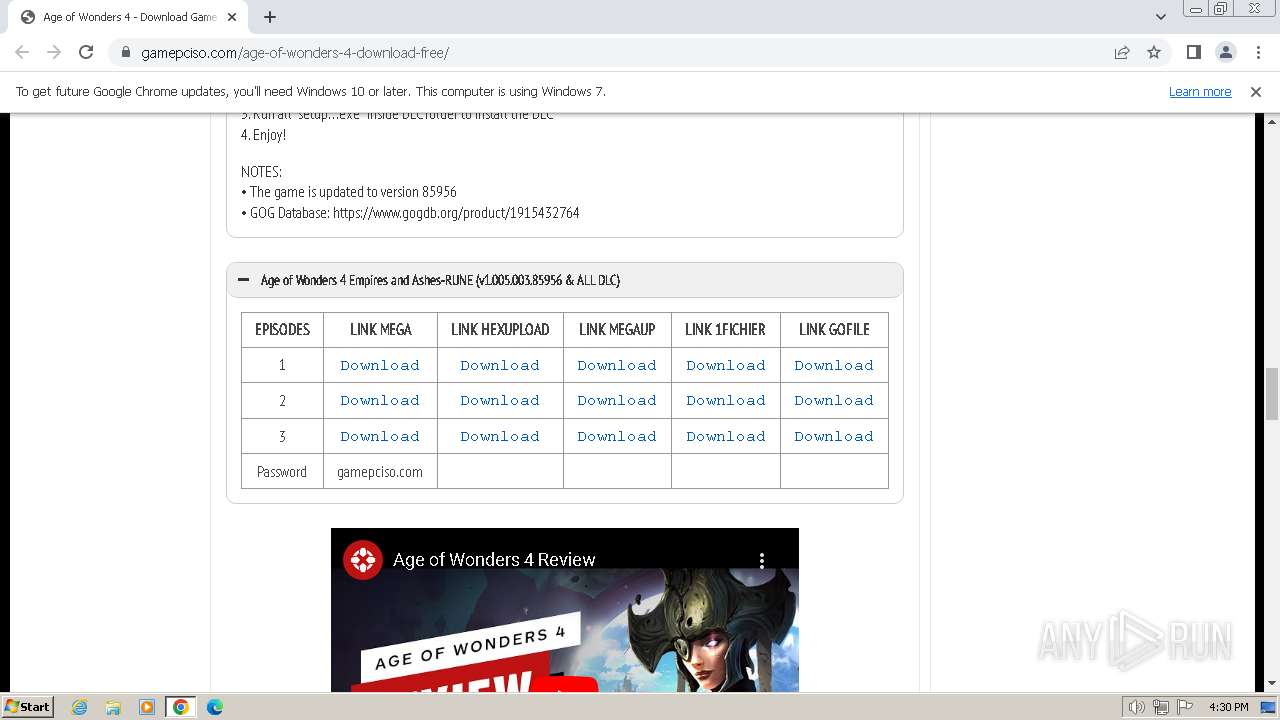Open the IGN channel logo on video
Viewport: 1280px width, 720px height.
pos(363,560)
